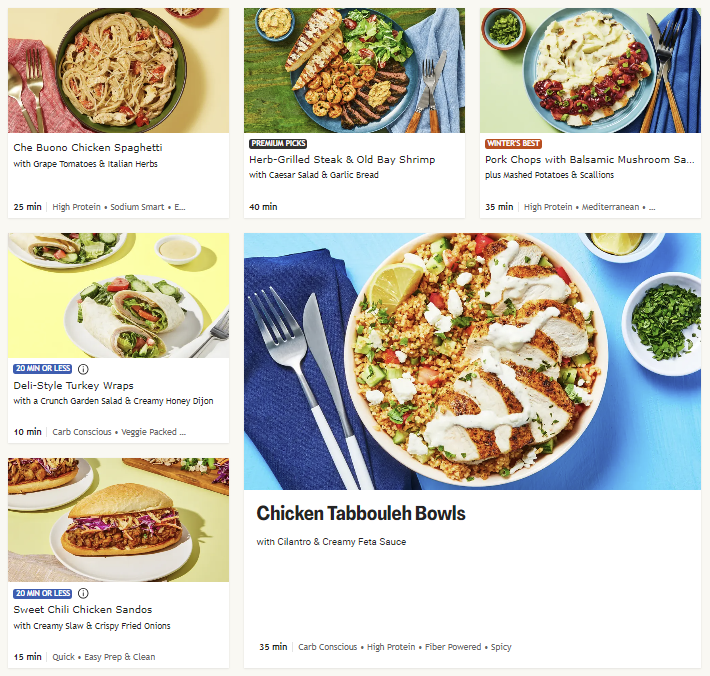Click info icon on Deli-Style Turkey Wraps card
The width and height of the screenshot is (710, 676).
point(83,368)
